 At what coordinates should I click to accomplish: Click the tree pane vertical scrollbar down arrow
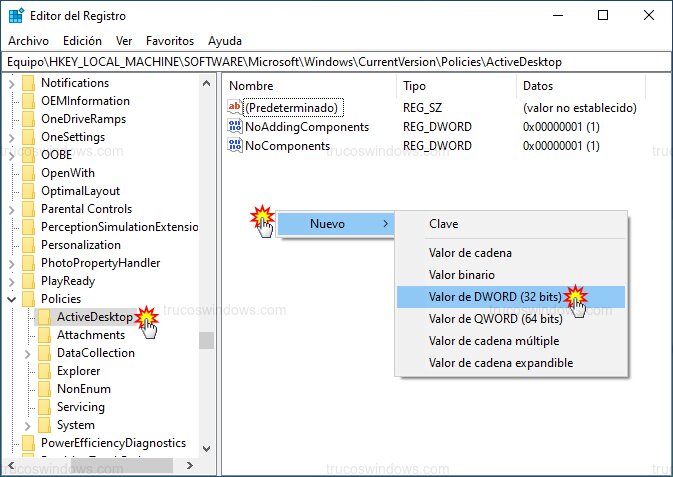pos(207,449)
